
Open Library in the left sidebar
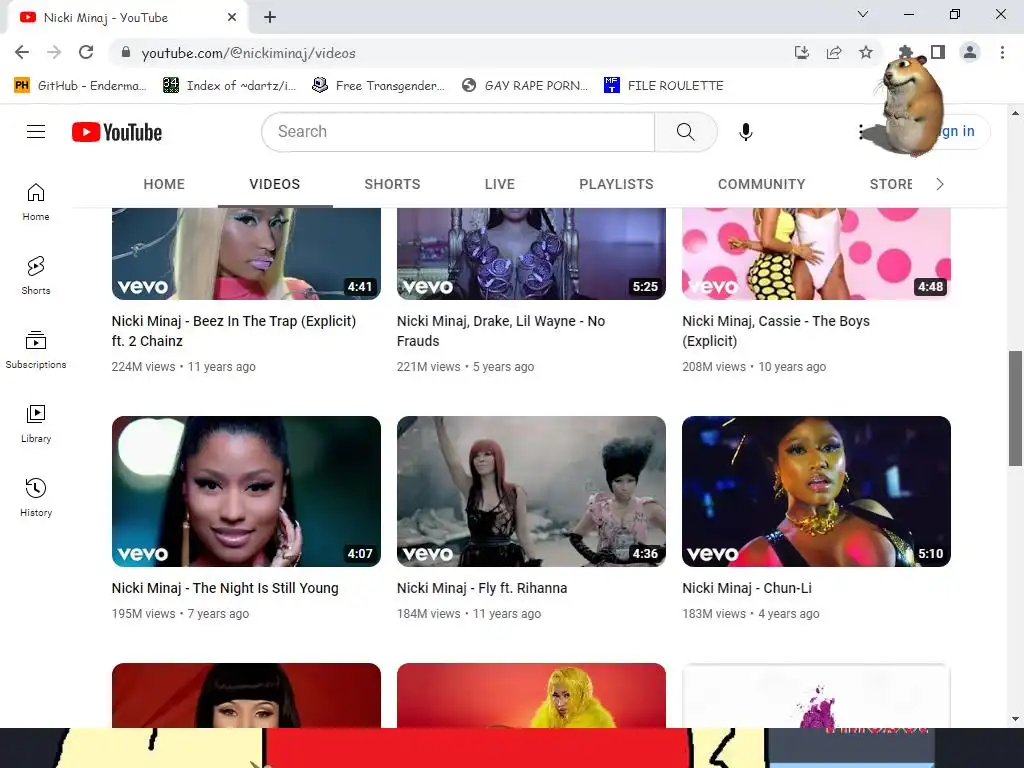(36, 423)
